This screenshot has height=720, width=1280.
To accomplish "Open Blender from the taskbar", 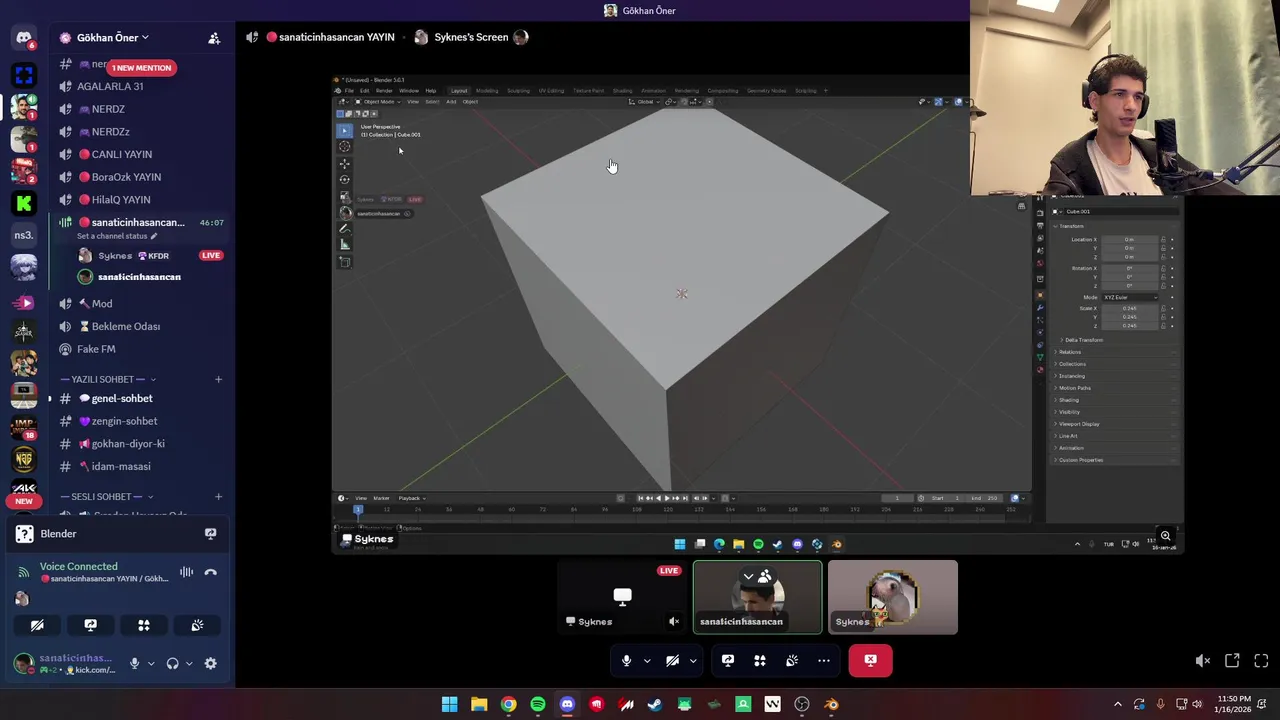I will (831, 704).
